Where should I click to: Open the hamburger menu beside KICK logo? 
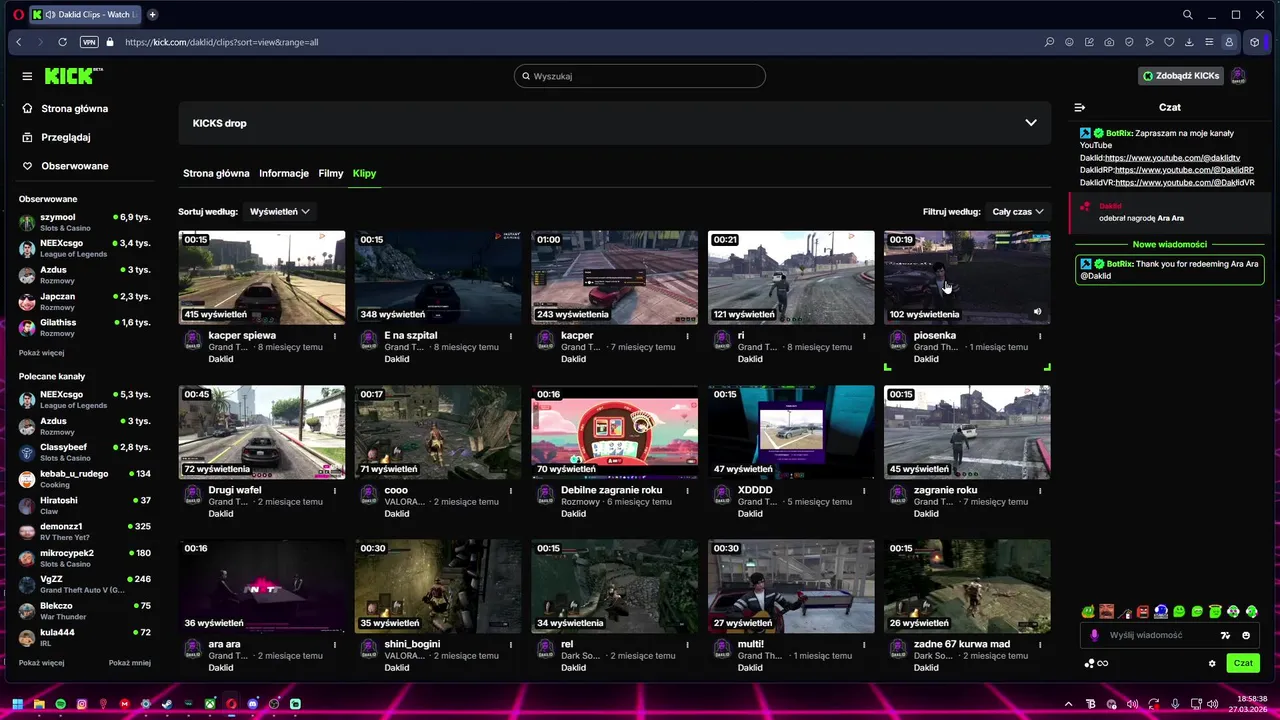coord(27,76)
